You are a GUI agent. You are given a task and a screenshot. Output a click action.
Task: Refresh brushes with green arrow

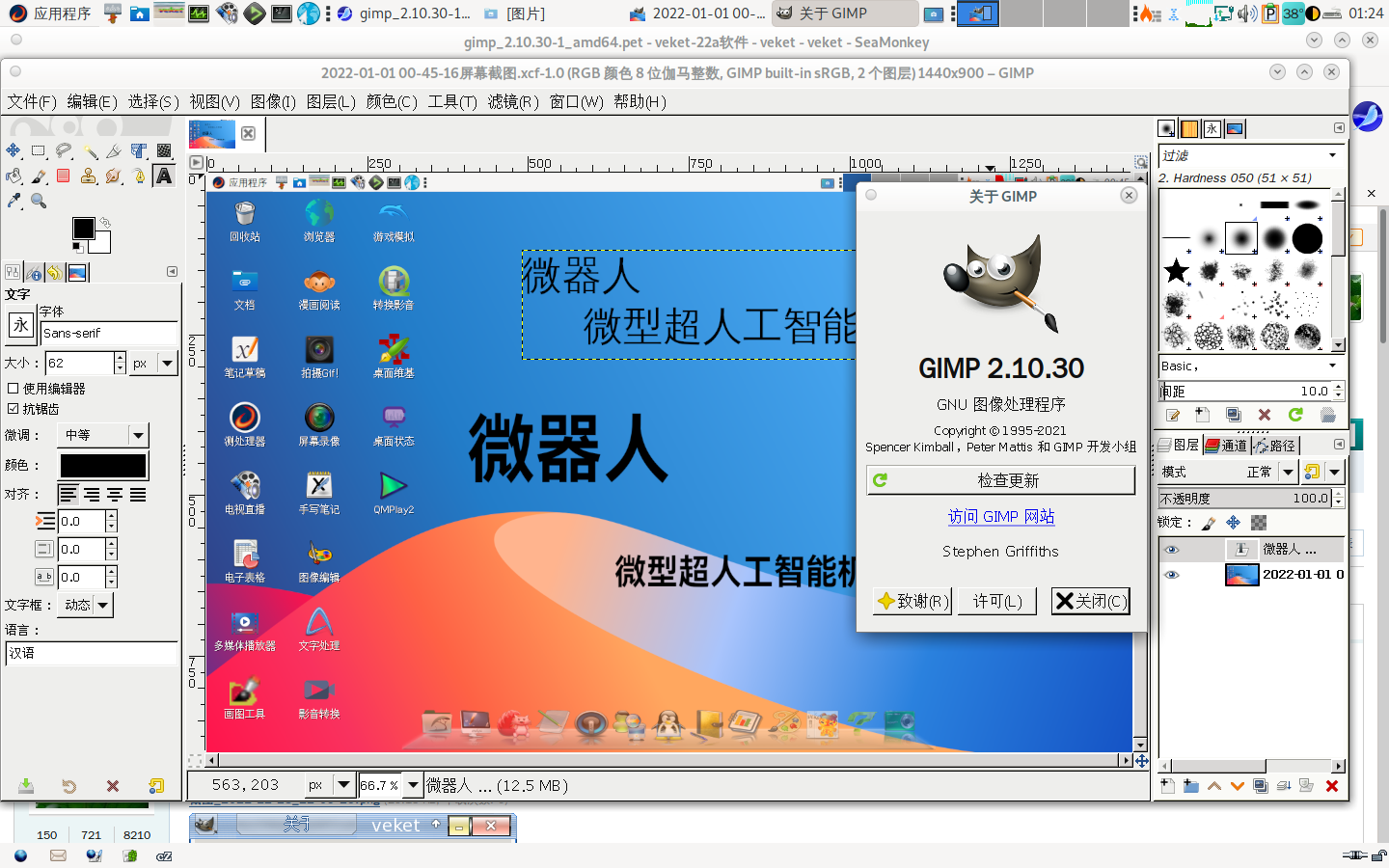(x=1295, y=415)
